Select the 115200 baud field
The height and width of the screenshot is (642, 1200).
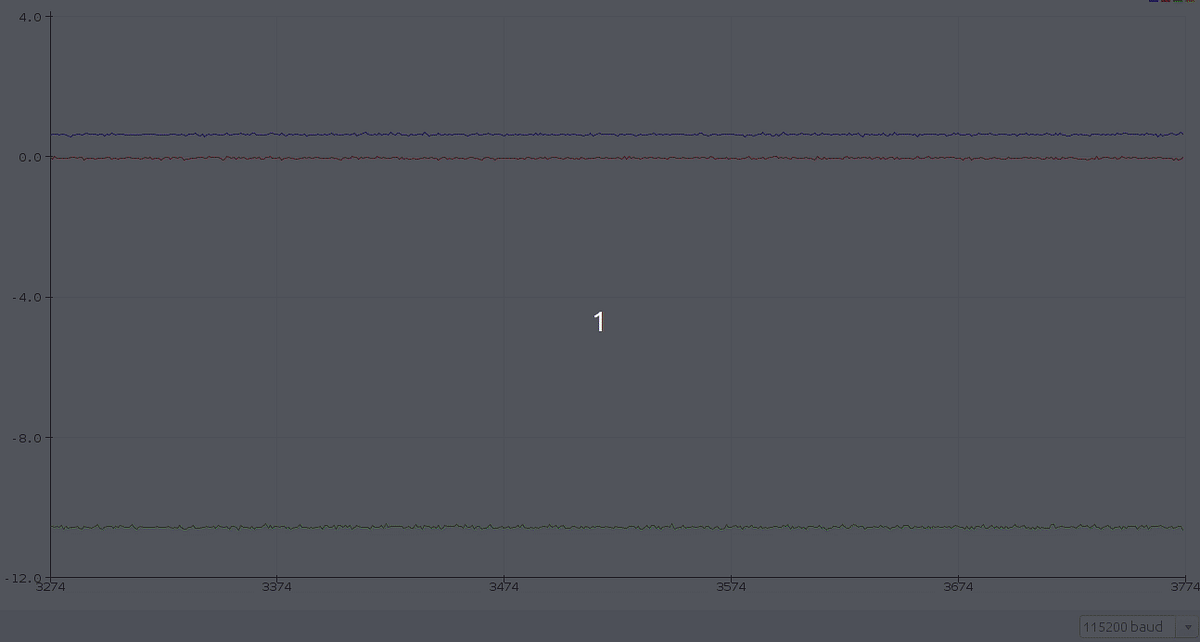[1128, 625]
